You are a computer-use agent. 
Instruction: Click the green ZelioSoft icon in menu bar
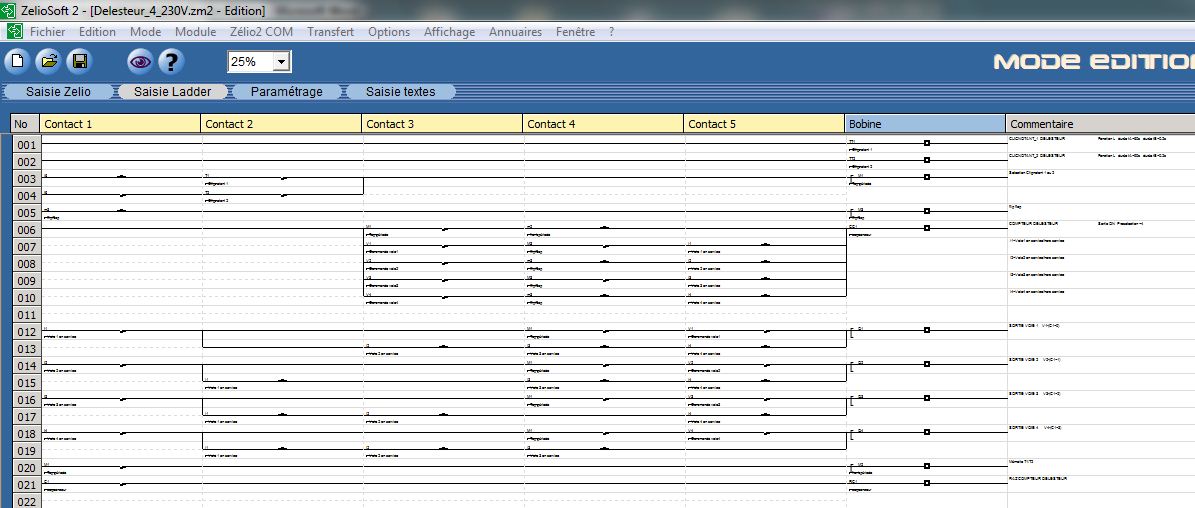[x=14, y=32]
